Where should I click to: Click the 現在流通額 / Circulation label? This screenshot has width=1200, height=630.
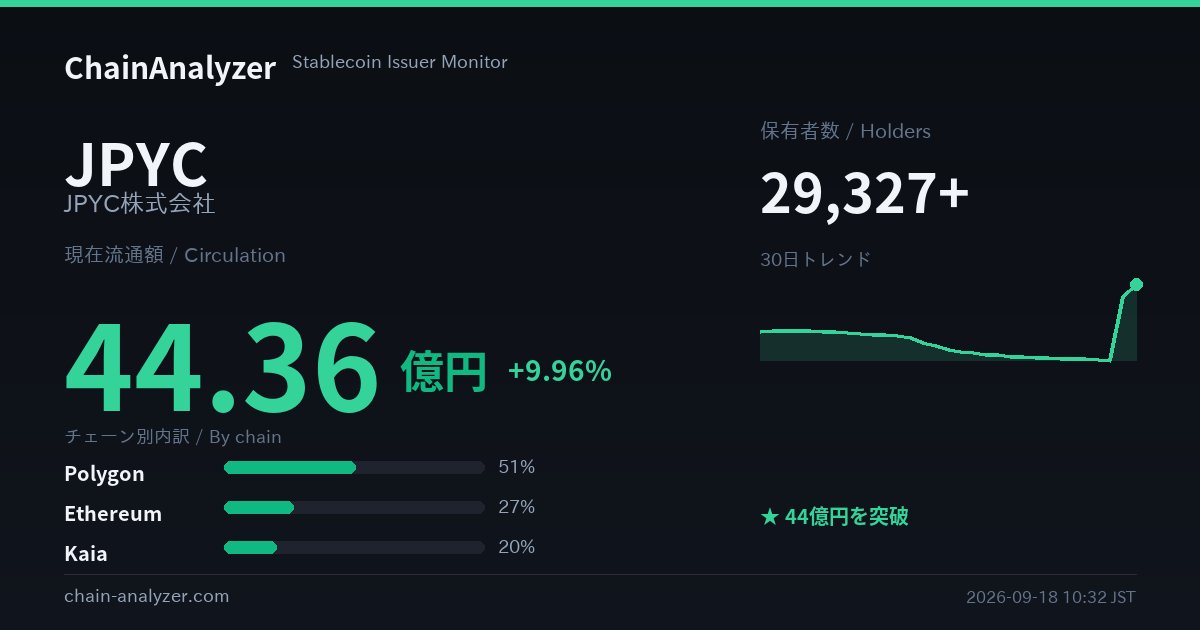[x=175, y=255]
